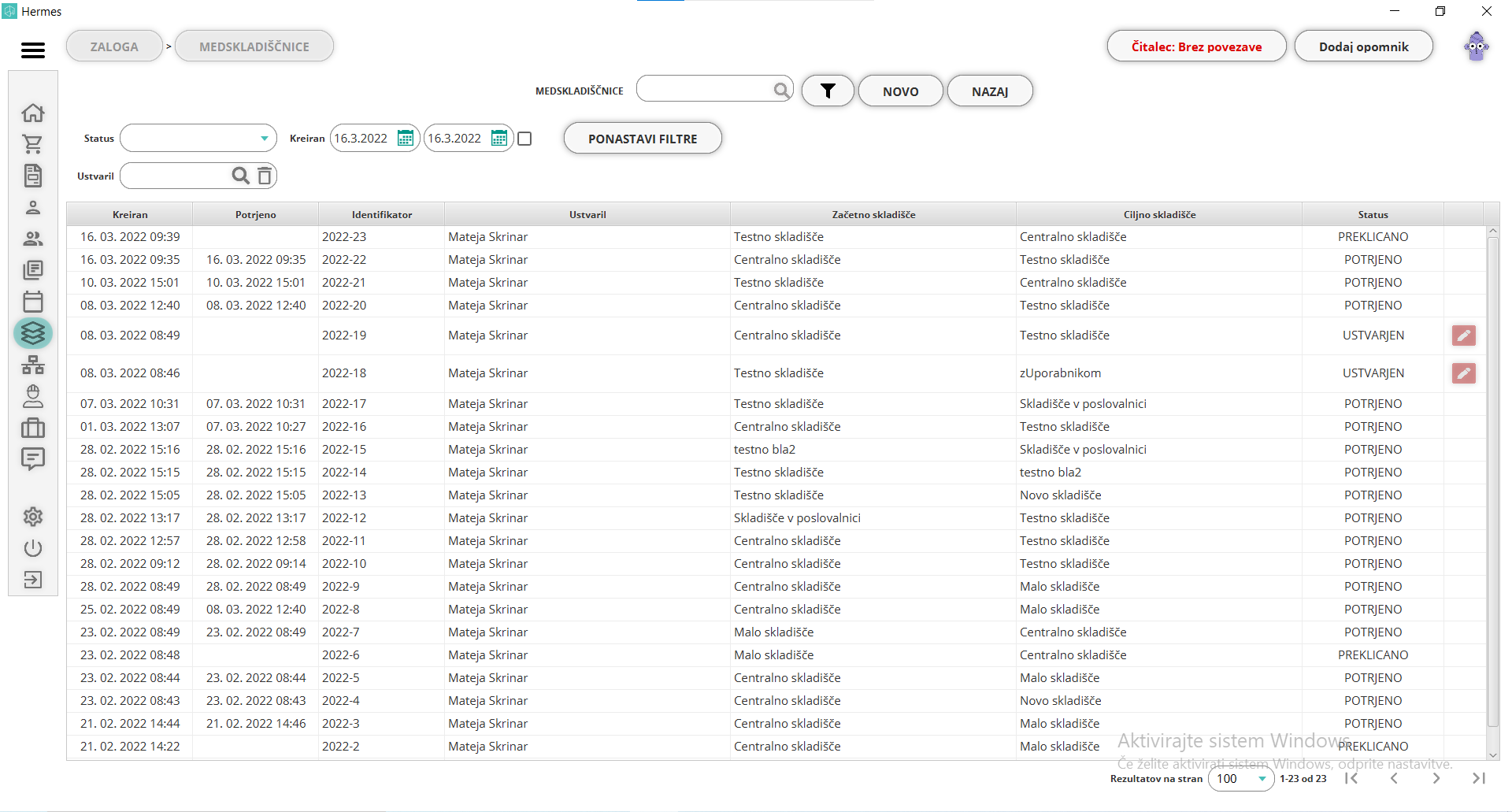
Task: Open the briefcase sidebar icon
Action: pos(33,428)
